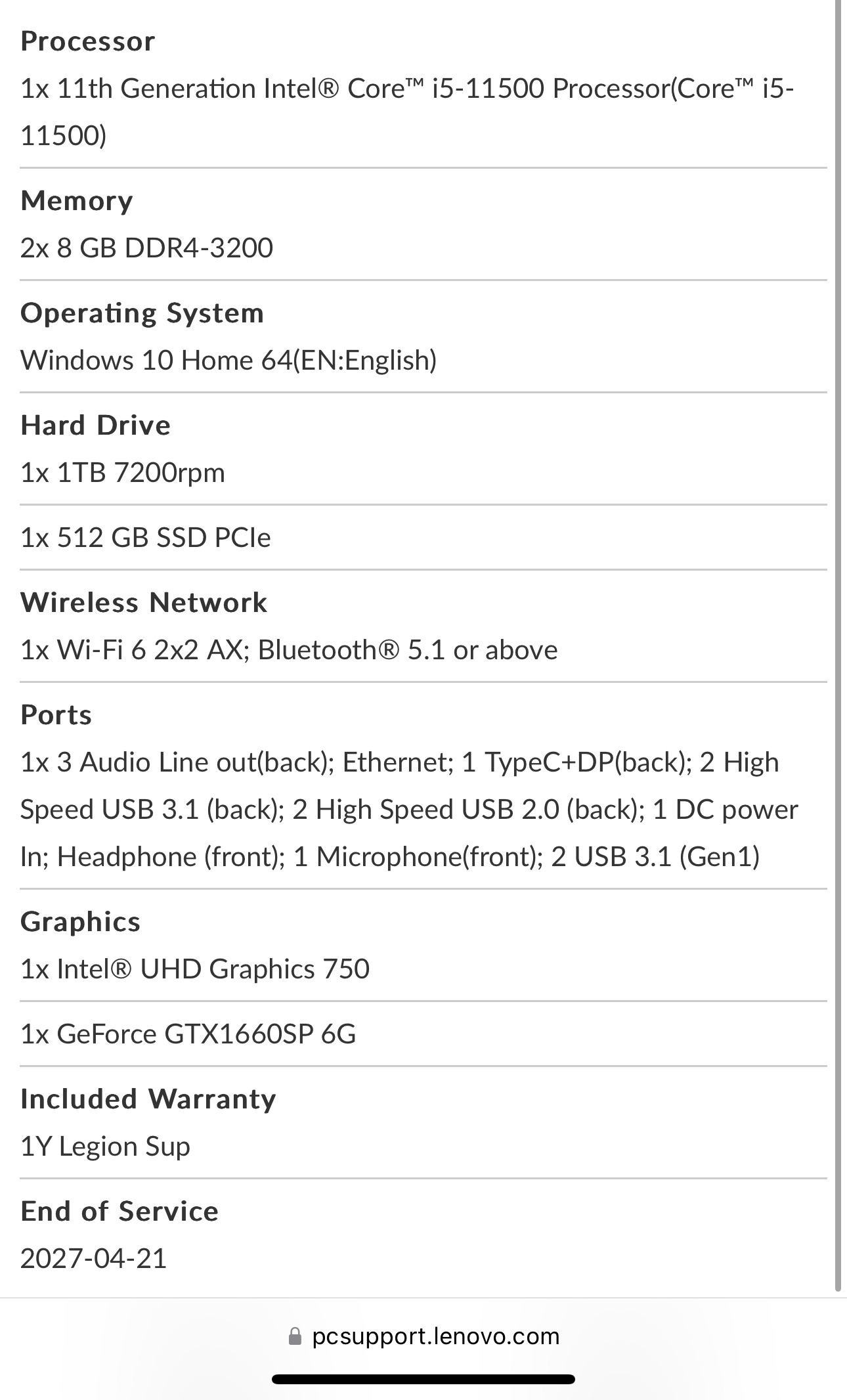
Task: Tap the Ports specification text
Action: 409,810
